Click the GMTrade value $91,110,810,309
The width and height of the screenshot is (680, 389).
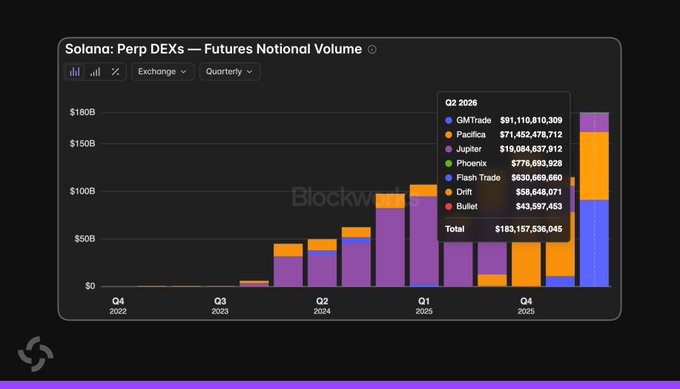pyautogui.click(x=531, y=120)
